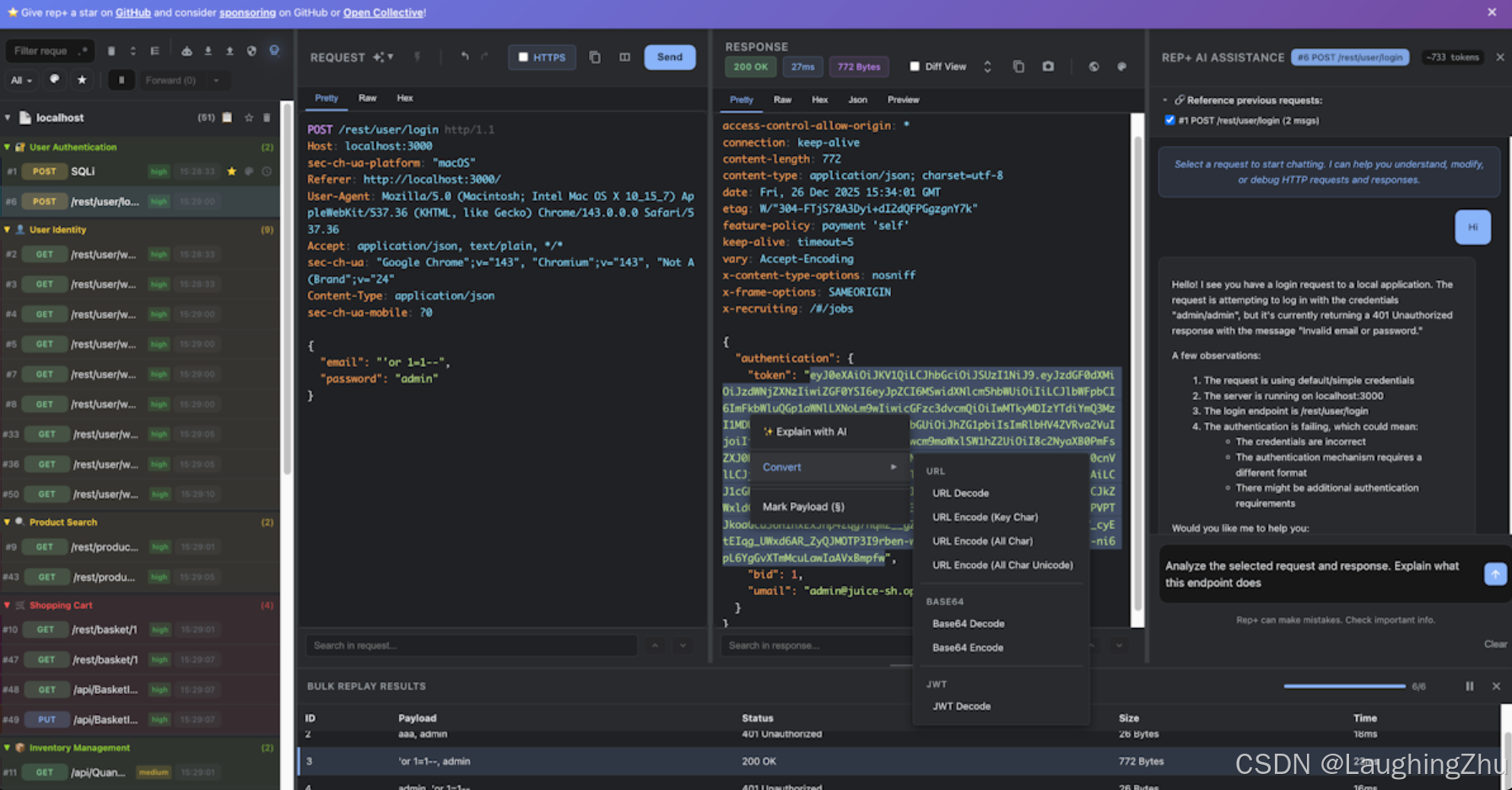Toggle regex mode in the filter box
The height and width of the screenshot is (790, 1512).
[83, 51]
